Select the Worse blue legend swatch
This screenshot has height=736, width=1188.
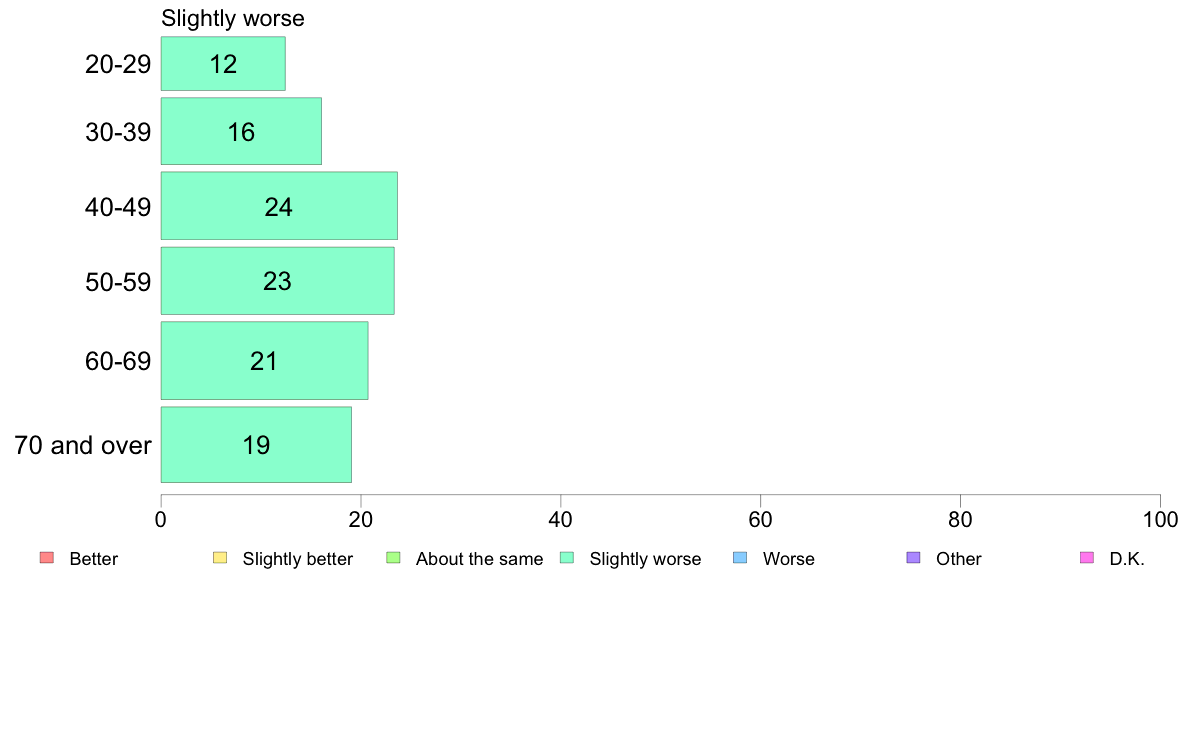click(x=740, y=558)
